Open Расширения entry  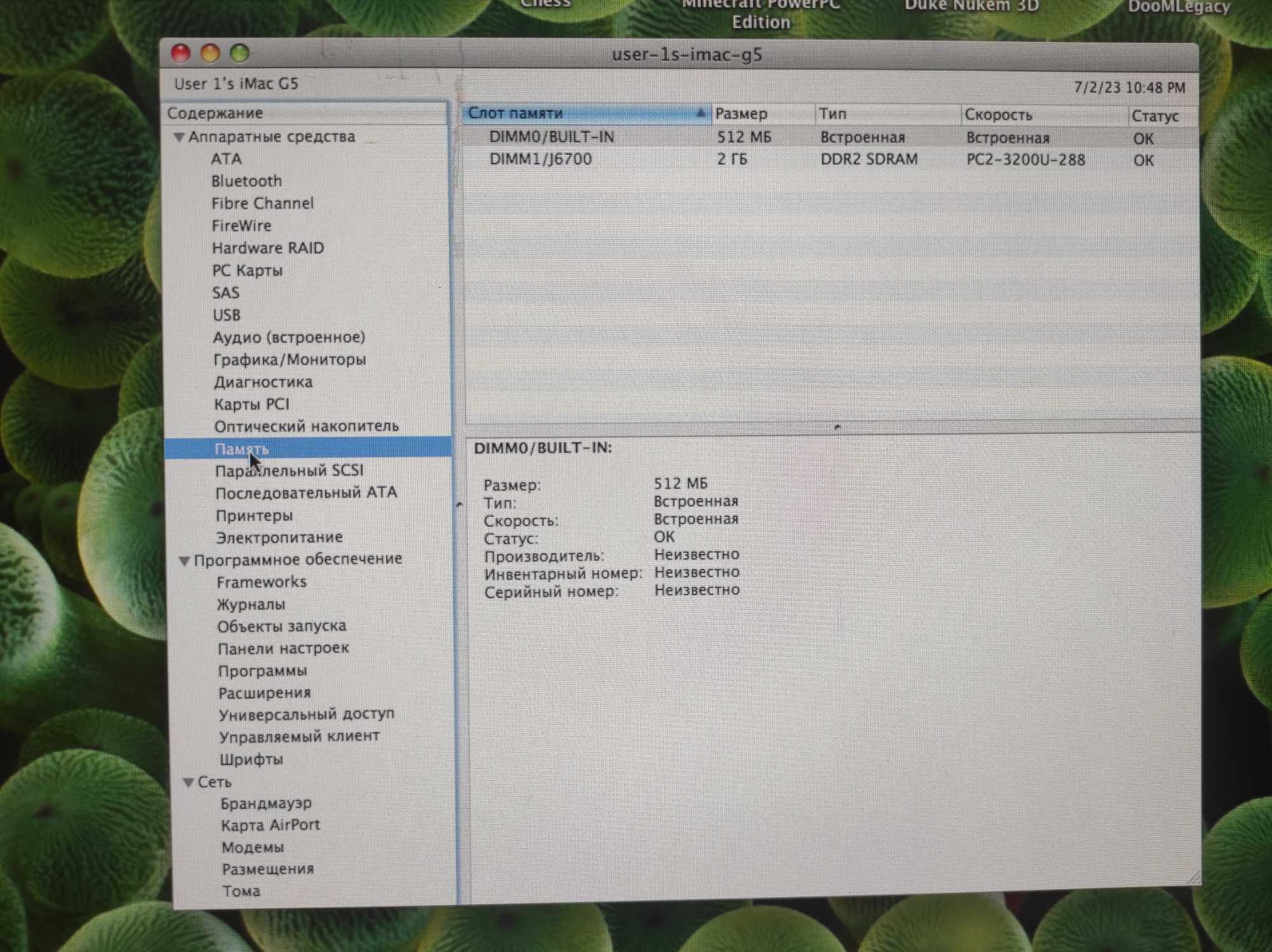tap(265, 693)
